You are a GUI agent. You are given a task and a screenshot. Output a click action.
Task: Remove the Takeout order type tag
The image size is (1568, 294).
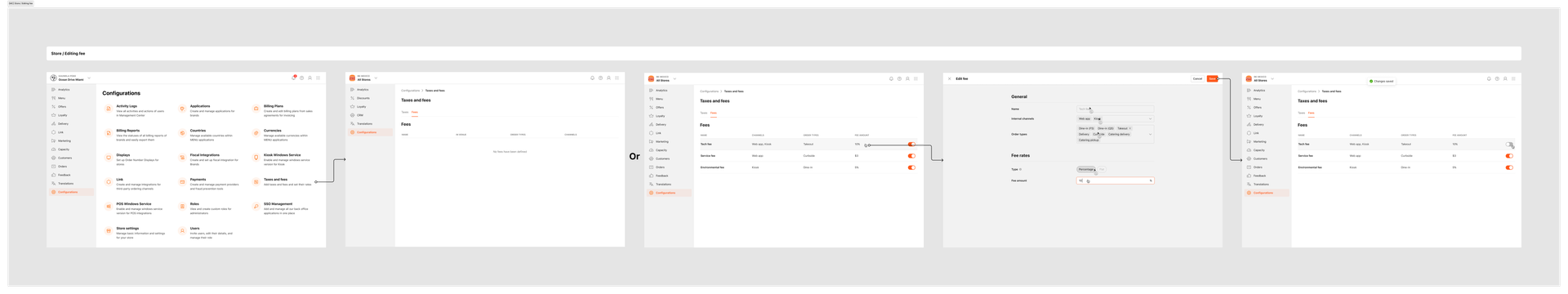click(x=1130, y=128)
